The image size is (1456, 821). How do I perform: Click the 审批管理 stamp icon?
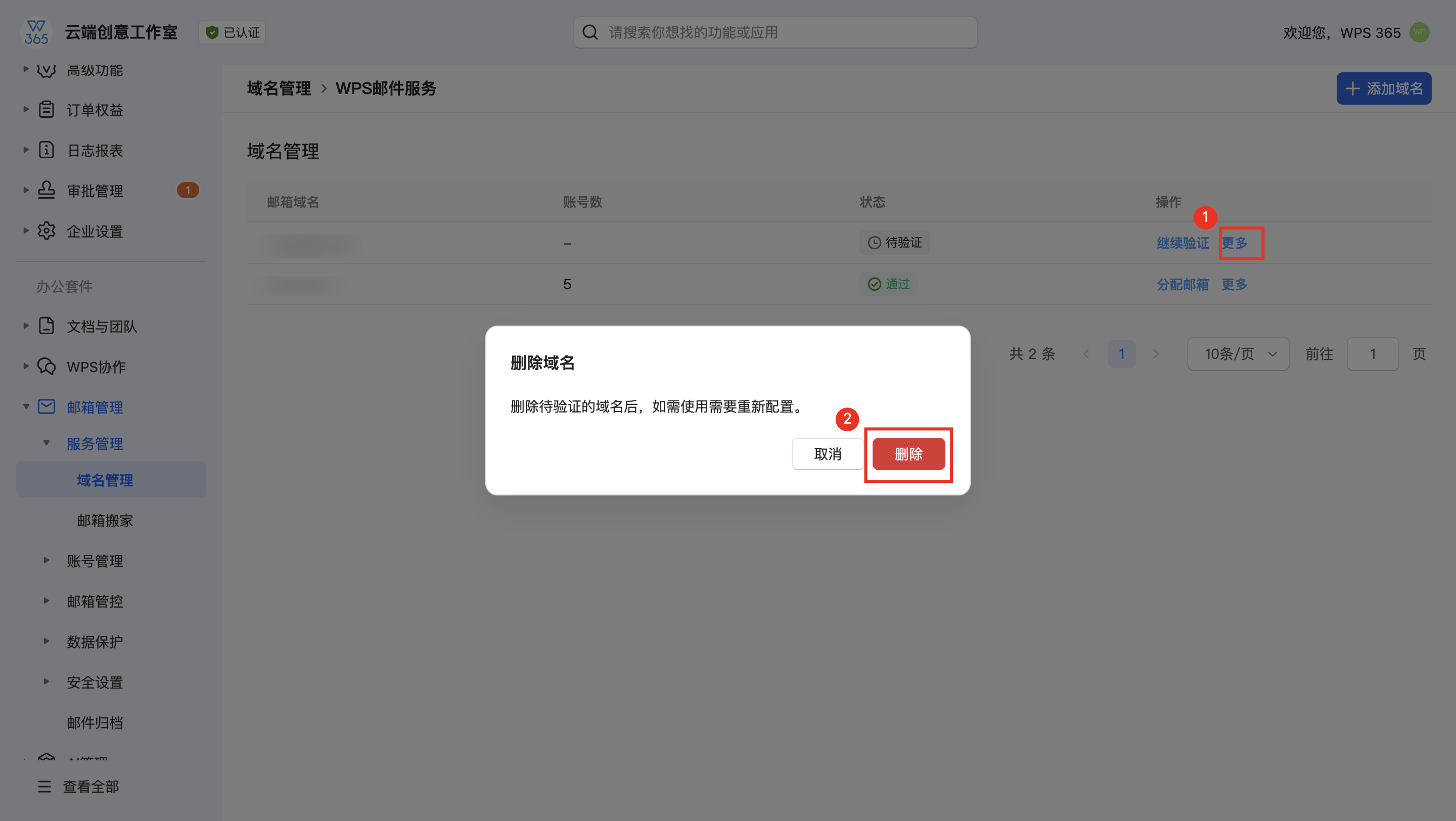click(x=47, y=191)
